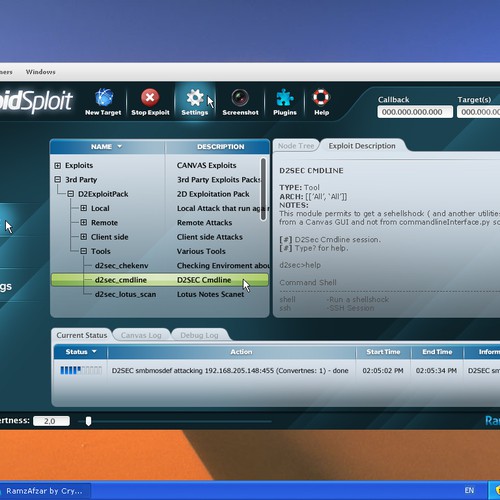Select the Exploit Description tab
The image size is (500, 500).
[x=362, y=146]
